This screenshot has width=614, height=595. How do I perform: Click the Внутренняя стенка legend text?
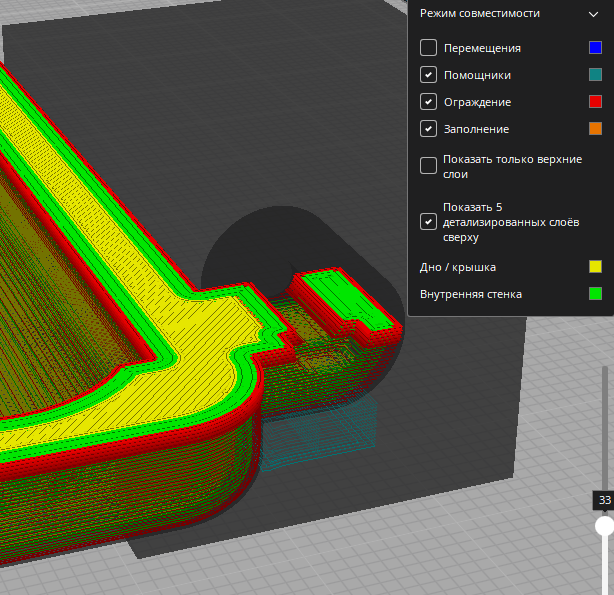click(471, 294)
